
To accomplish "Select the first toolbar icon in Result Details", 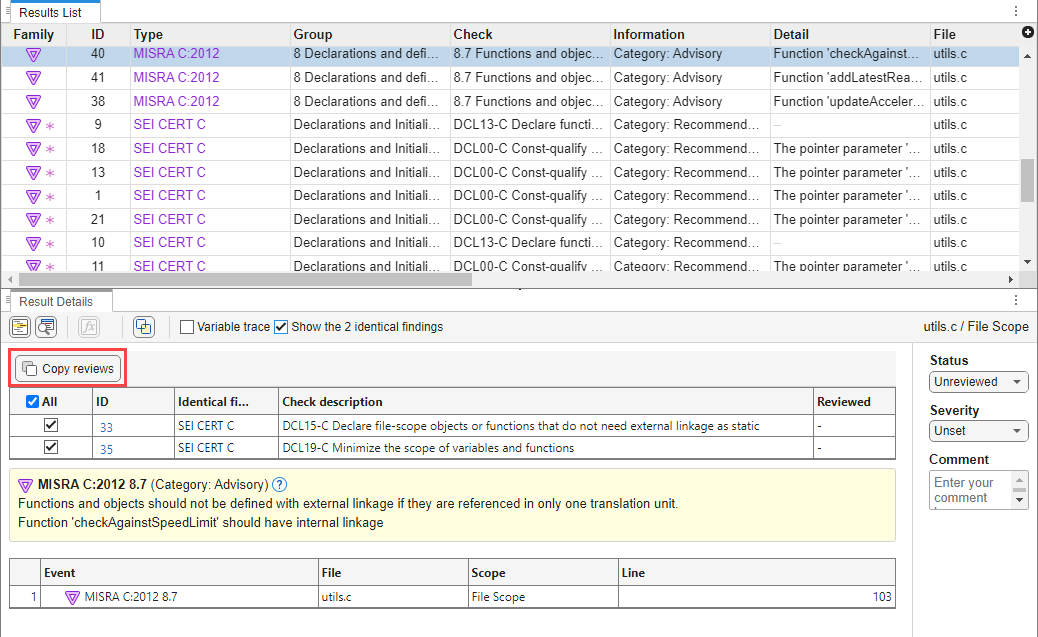I will click(20, 327).
